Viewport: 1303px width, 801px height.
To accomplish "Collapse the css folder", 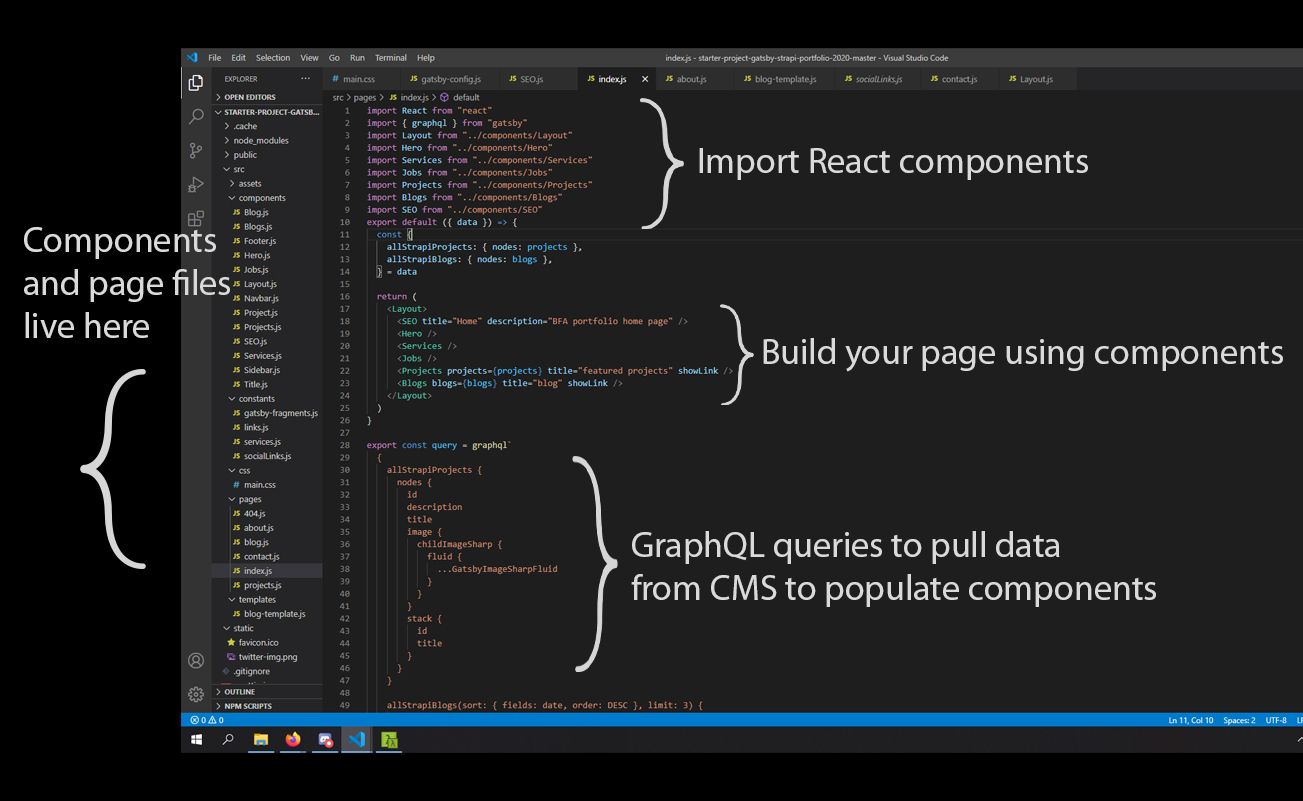I will (x=267, y=470).
